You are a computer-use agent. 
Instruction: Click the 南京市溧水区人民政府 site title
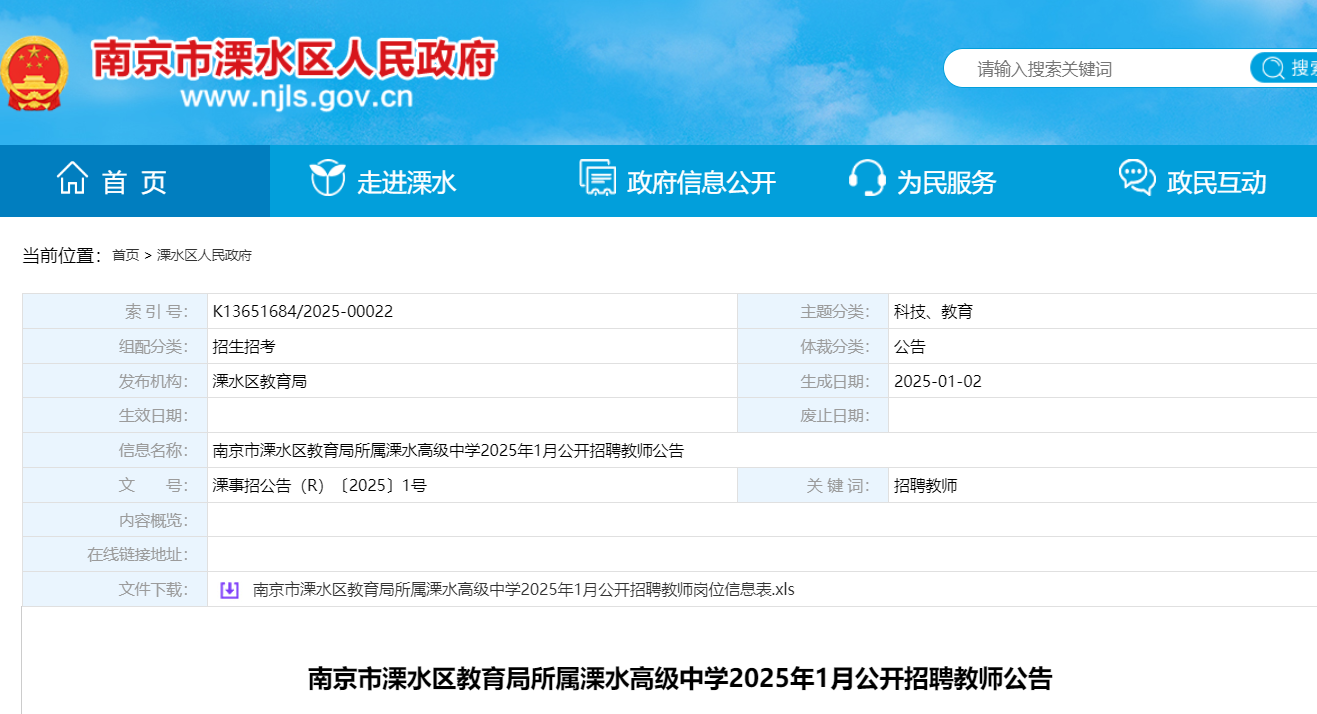pyautogui.click(x=294, y=60)
